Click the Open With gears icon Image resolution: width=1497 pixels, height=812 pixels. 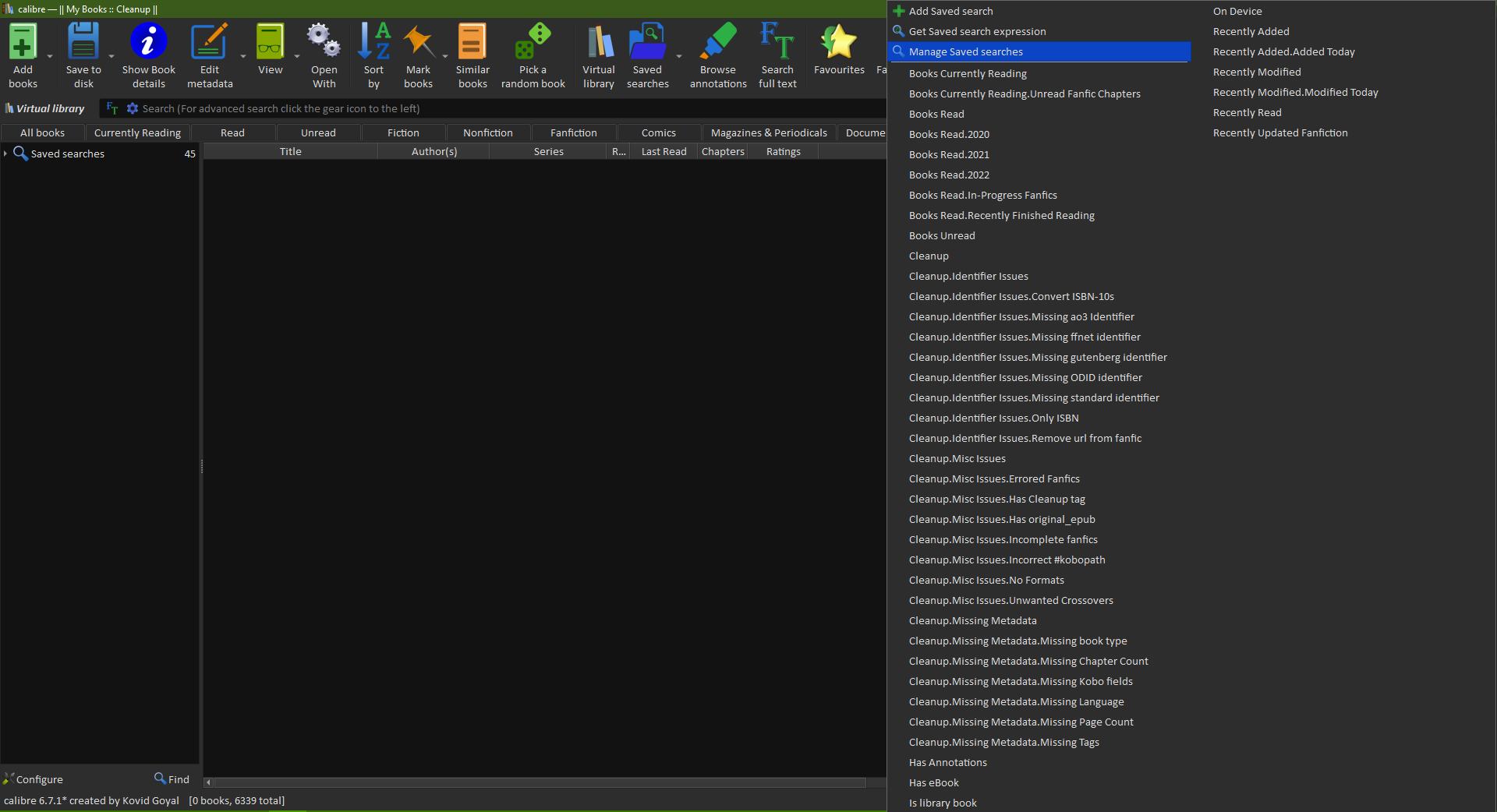[x=324, y=41]
